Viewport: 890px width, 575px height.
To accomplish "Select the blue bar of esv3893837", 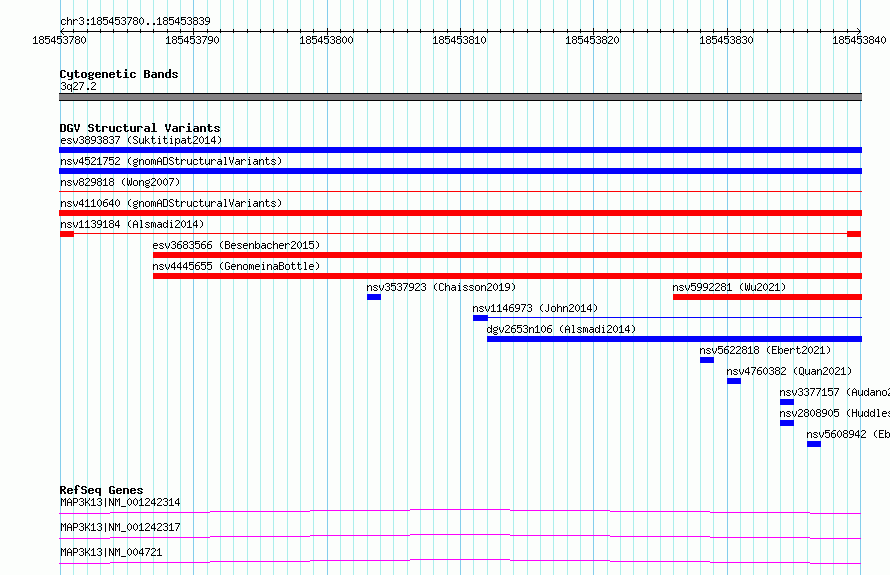I will (x=460, y=150).
